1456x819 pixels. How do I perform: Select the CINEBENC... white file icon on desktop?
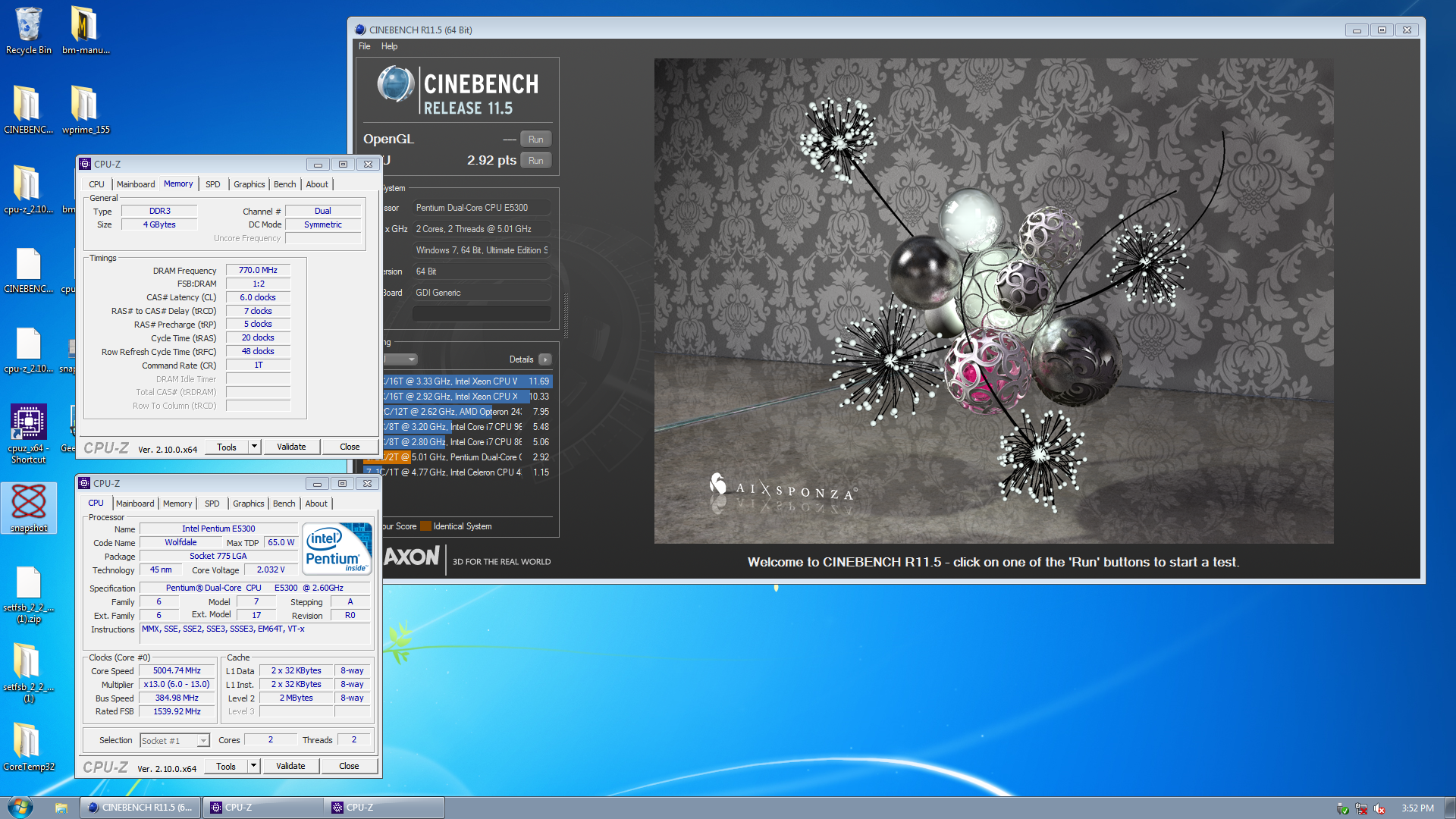[29, 269]
